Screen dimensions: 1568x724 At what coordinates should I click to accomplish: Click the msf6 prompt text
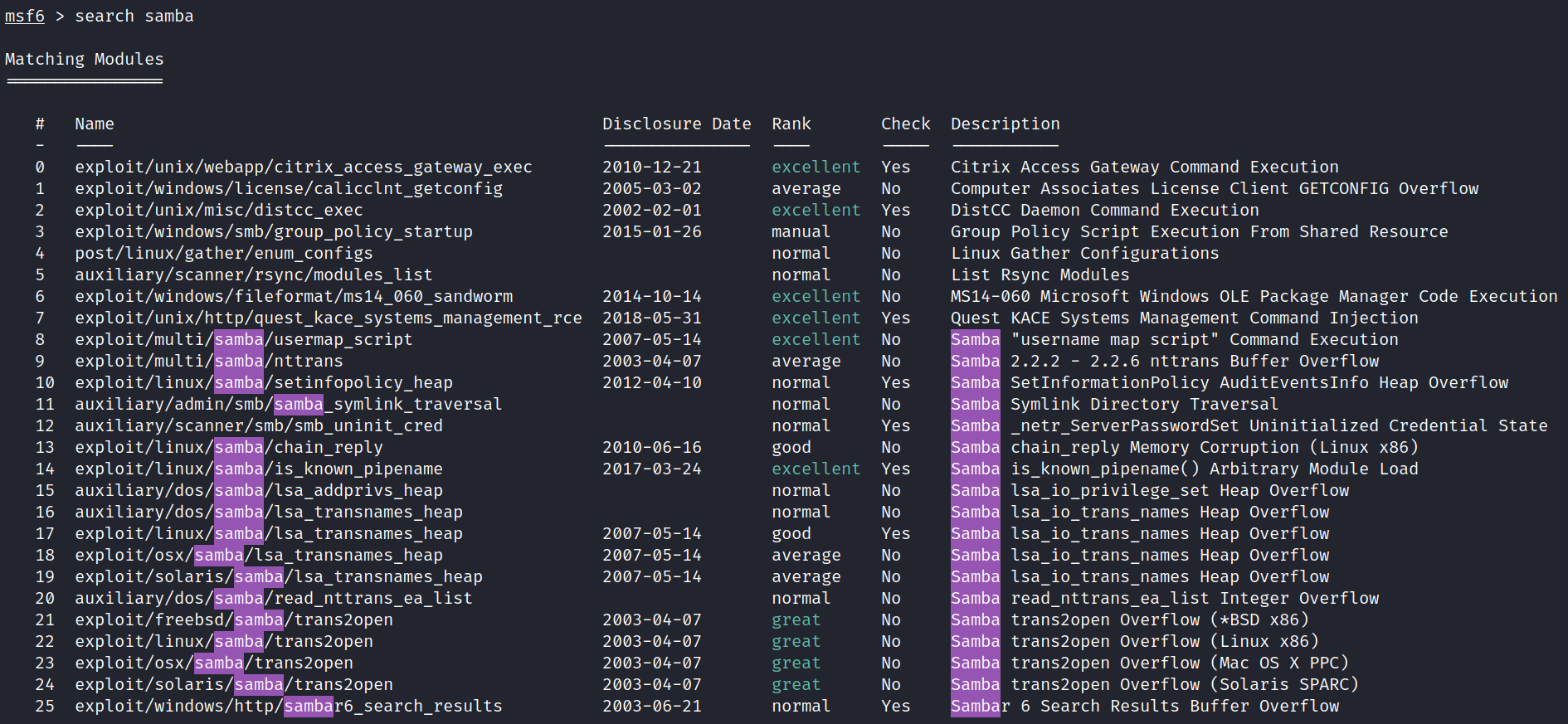pos(25,16)
